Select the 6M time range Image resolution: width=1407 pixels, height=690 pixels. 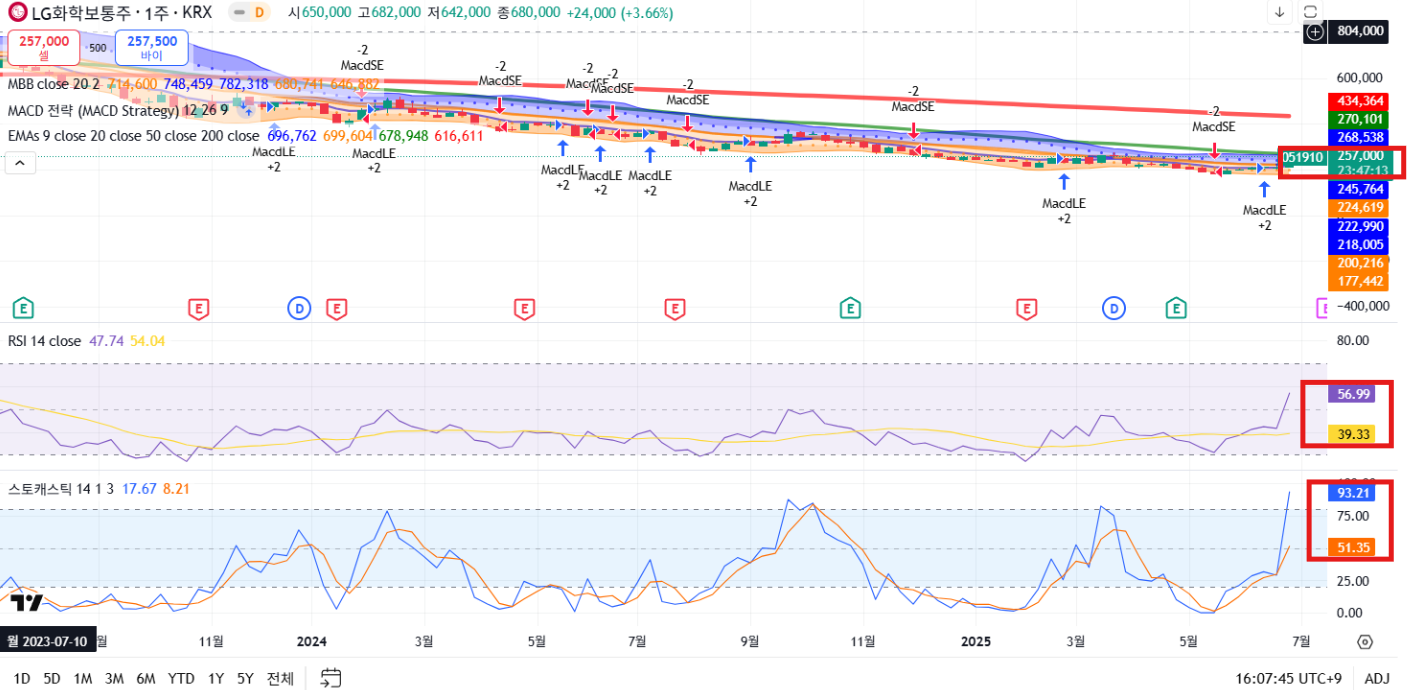146,678
